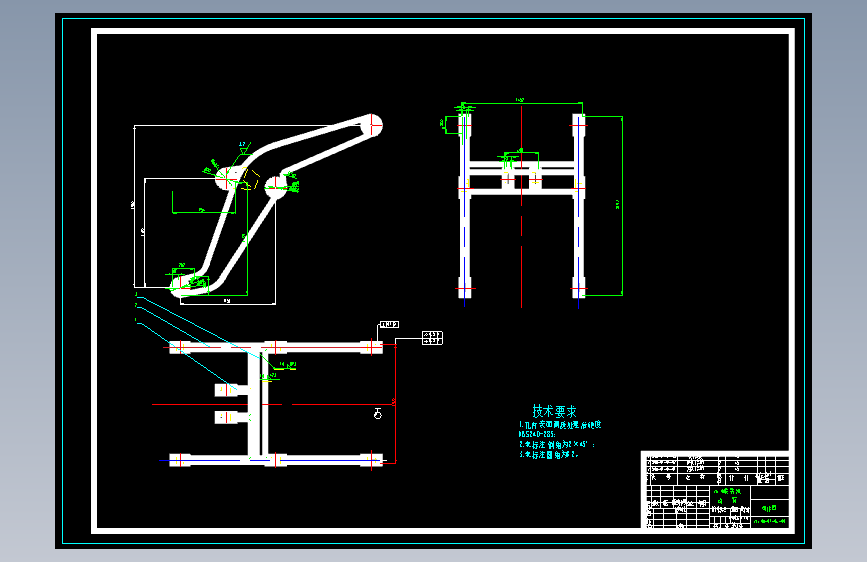This screenshot has height=562, width=867.
Task: Click the green drawing name in the title block
Action: [769, 508]
